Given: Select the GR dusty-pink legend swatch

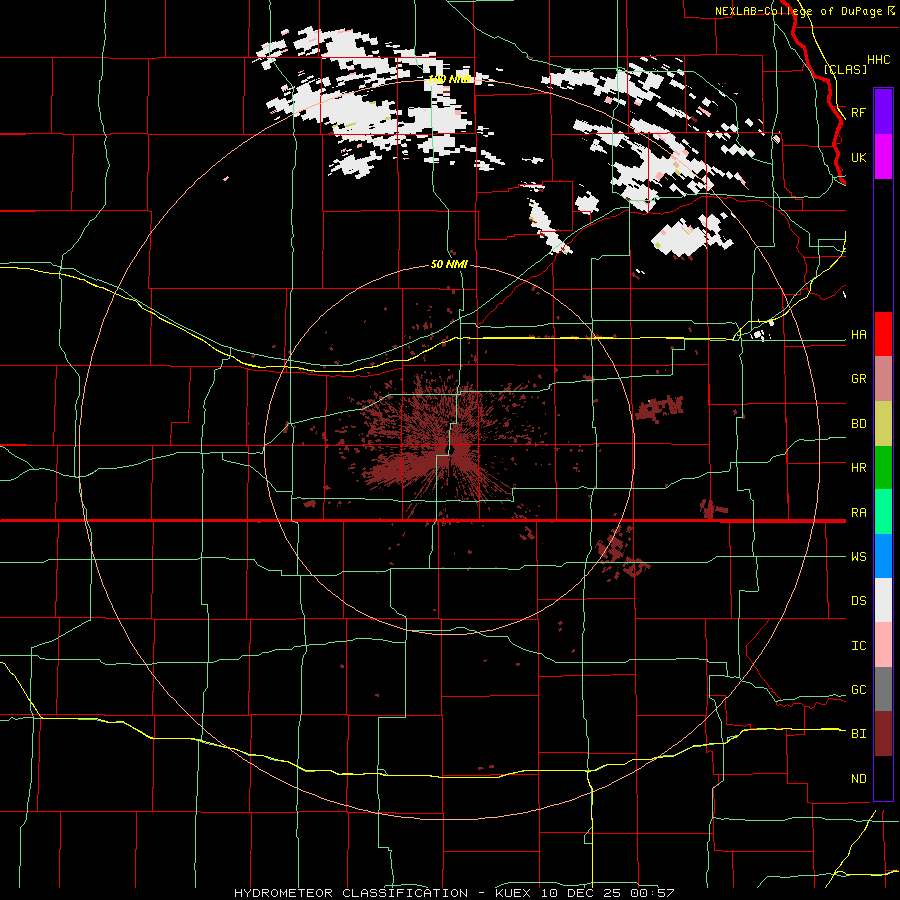Looking at the screenshot, I should click(x=883, y=379).
